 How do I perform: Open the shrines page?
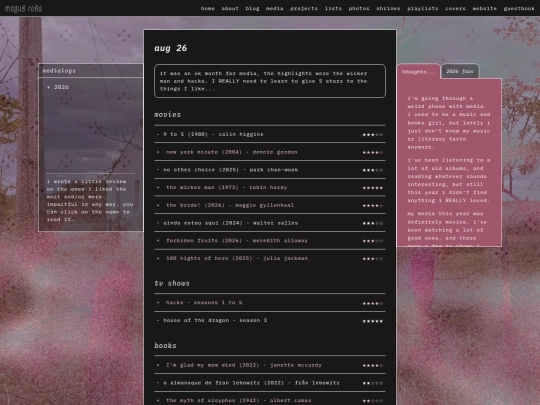388,8
